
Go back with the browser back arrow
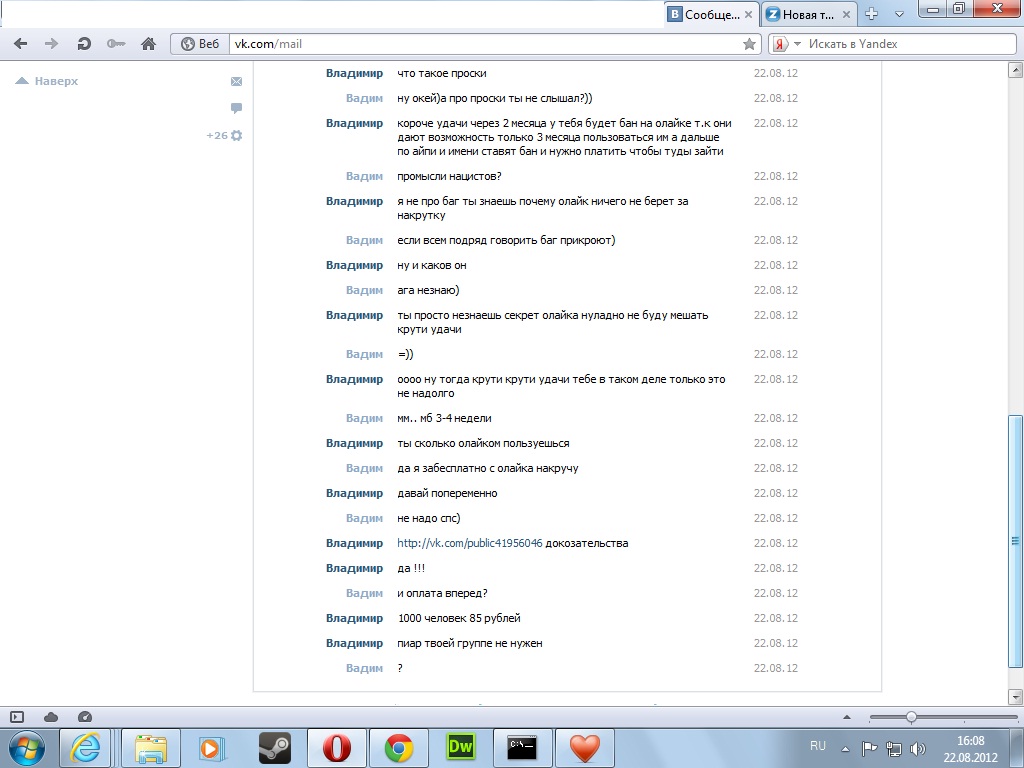pos(20,44)
